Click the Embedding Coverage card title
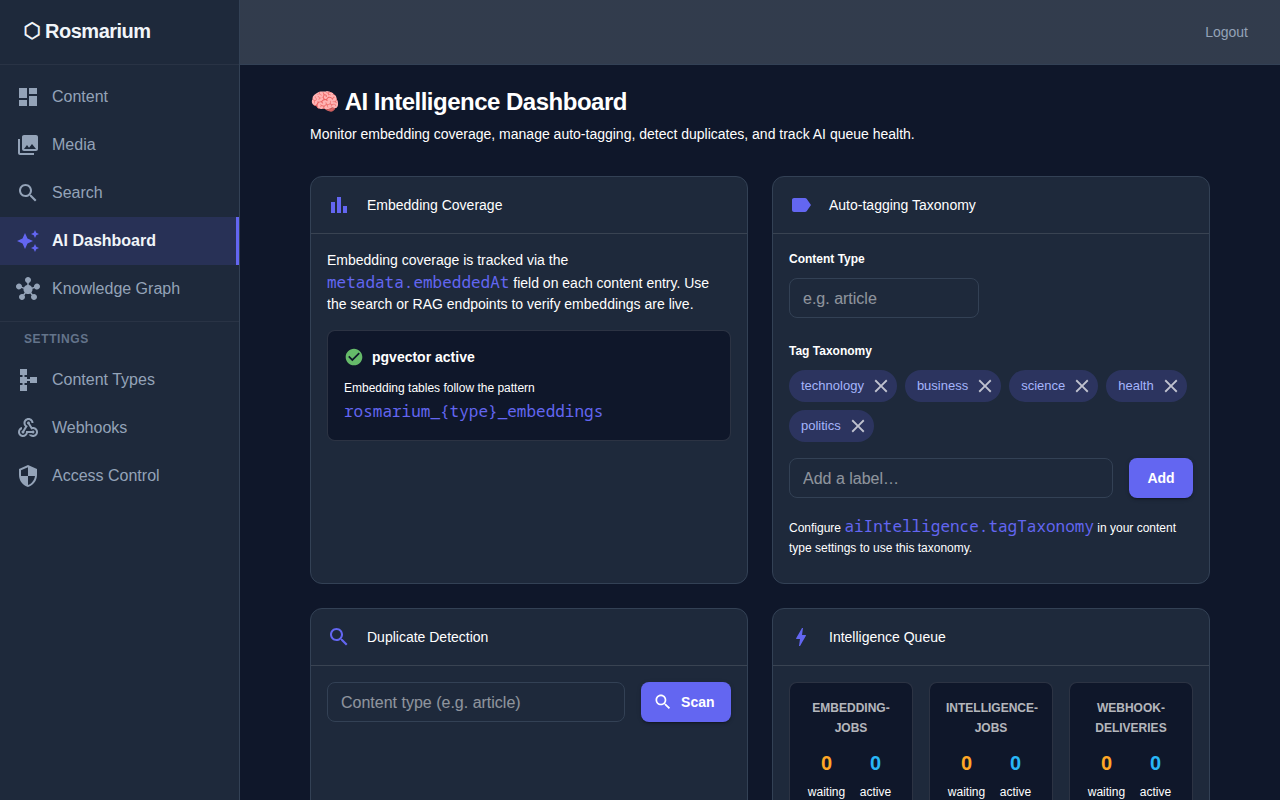The image size is (1280, 800). 435,205
